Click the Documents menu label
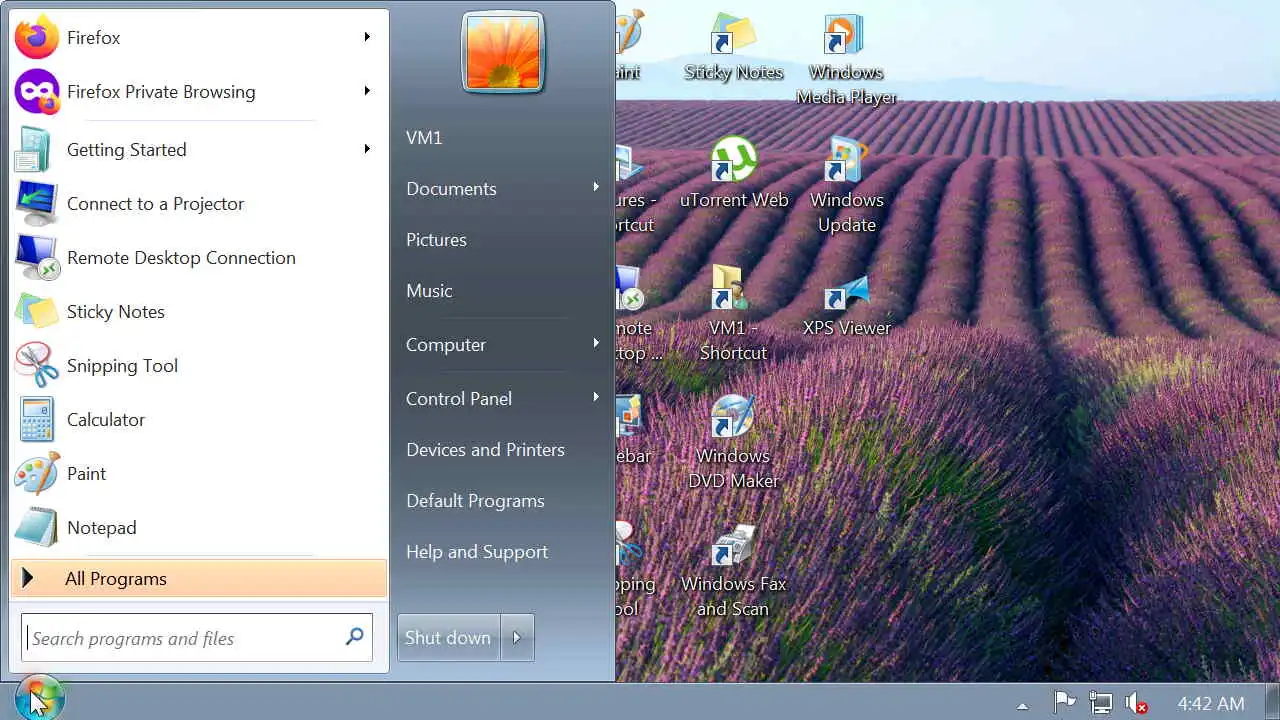1280x720 pixels. (x=451, y=189)
